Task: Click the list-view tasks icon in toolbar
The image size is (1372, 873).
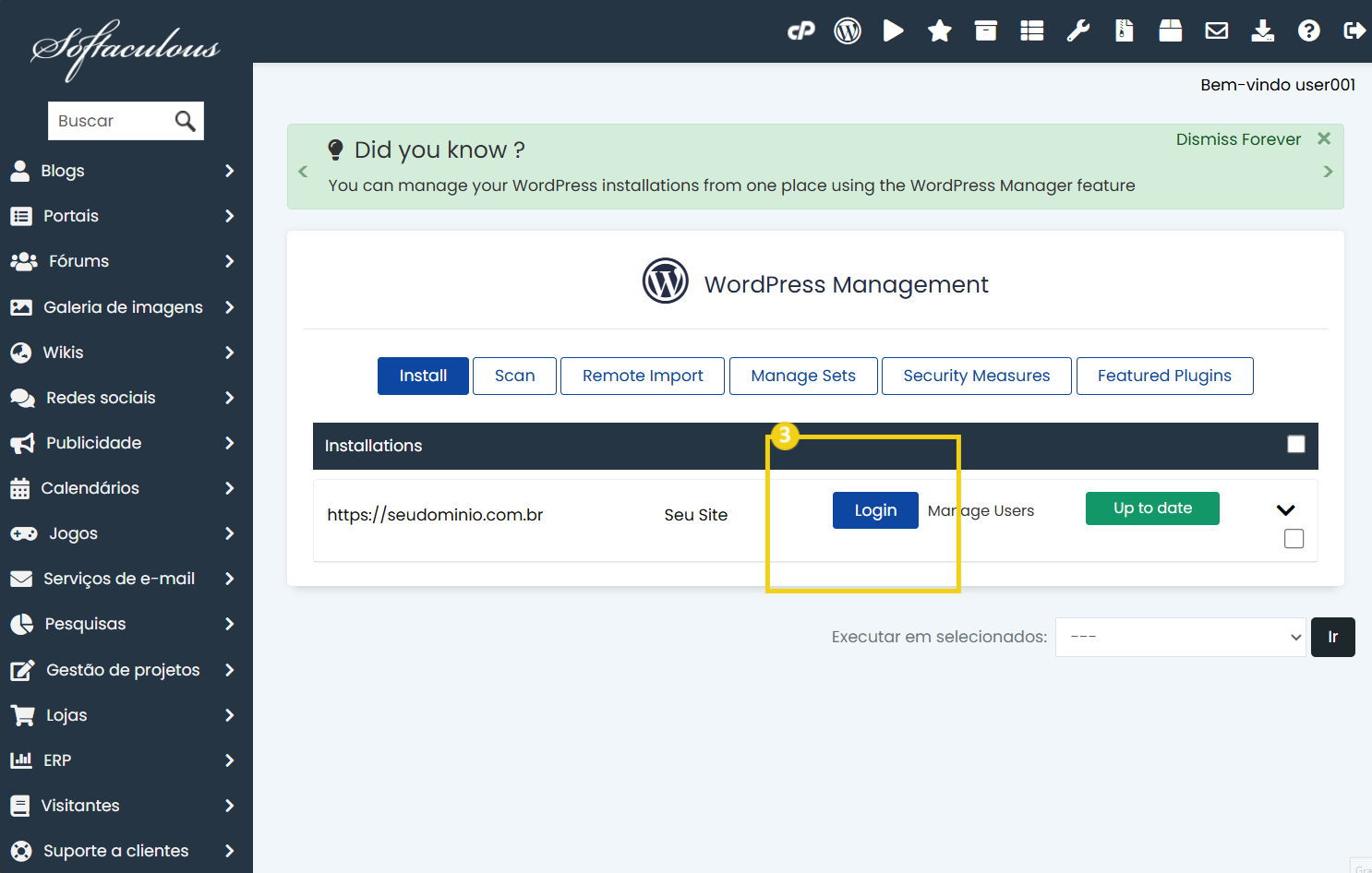Action: tap(1032, 31)
